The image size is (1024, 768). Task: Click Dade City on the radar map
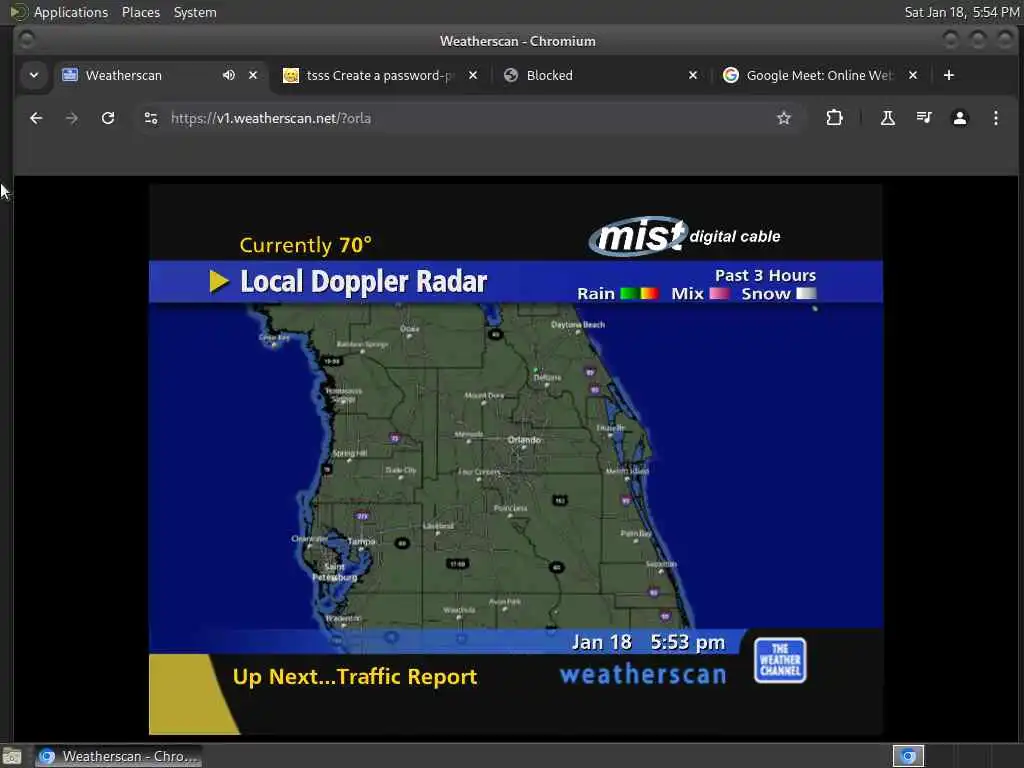pos(400,470)
